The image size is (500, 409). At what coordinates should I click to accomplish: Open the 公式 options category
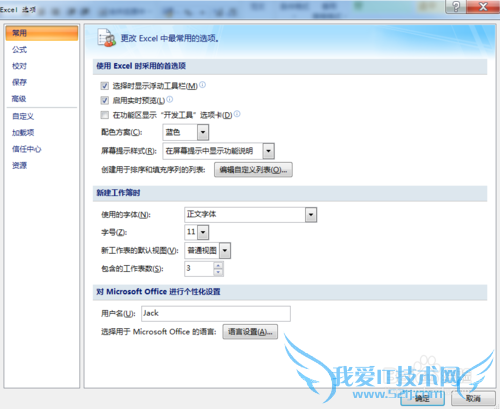[19, 50]
